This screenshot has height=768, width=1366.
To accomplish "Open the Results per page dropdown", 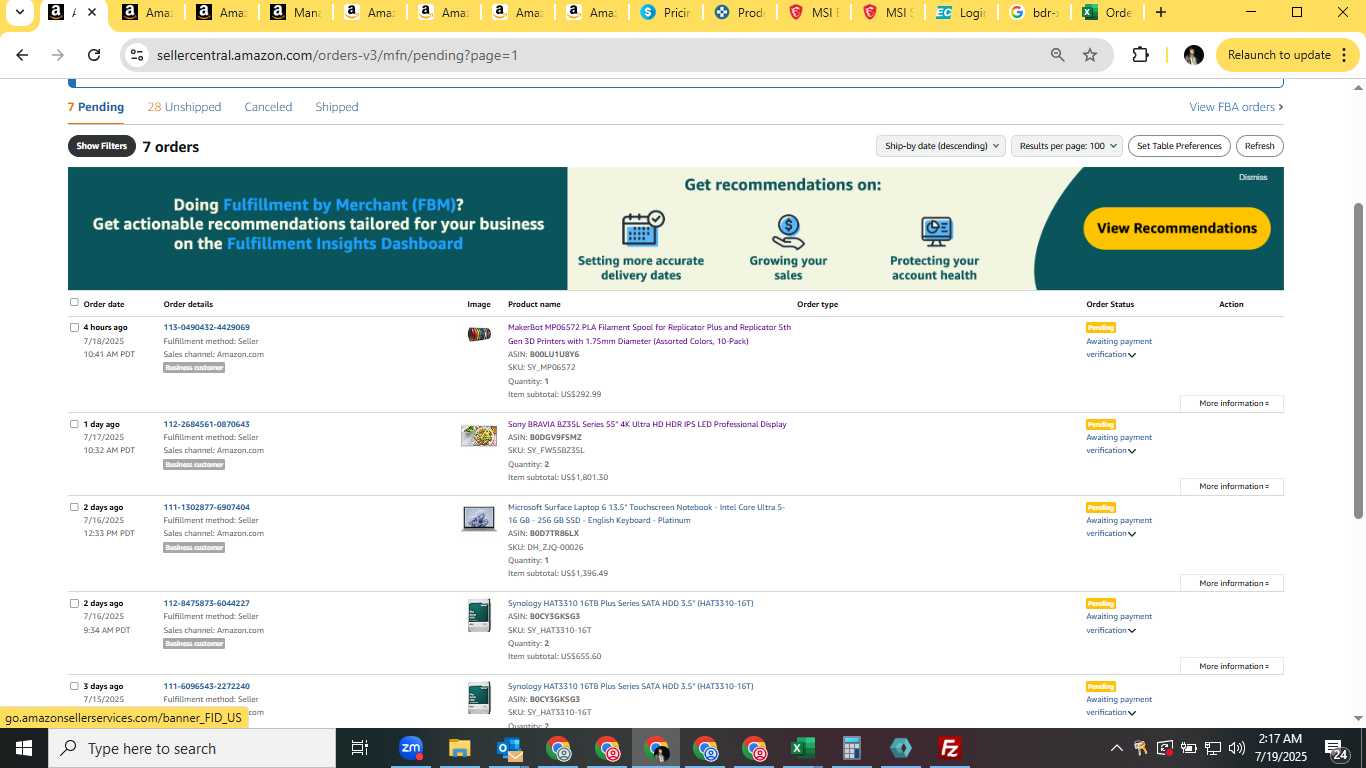I will pos(1067,146).
